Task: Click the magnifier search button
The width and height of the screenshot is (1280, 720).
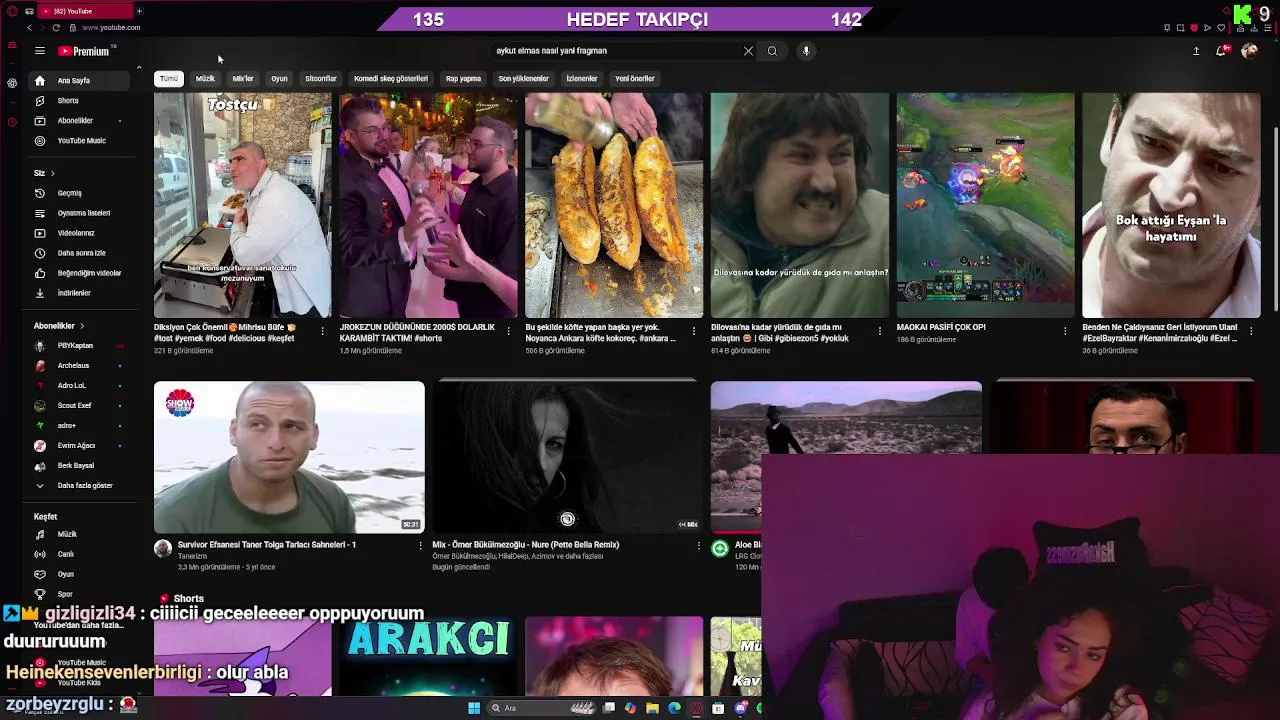Action: point(772,51)
